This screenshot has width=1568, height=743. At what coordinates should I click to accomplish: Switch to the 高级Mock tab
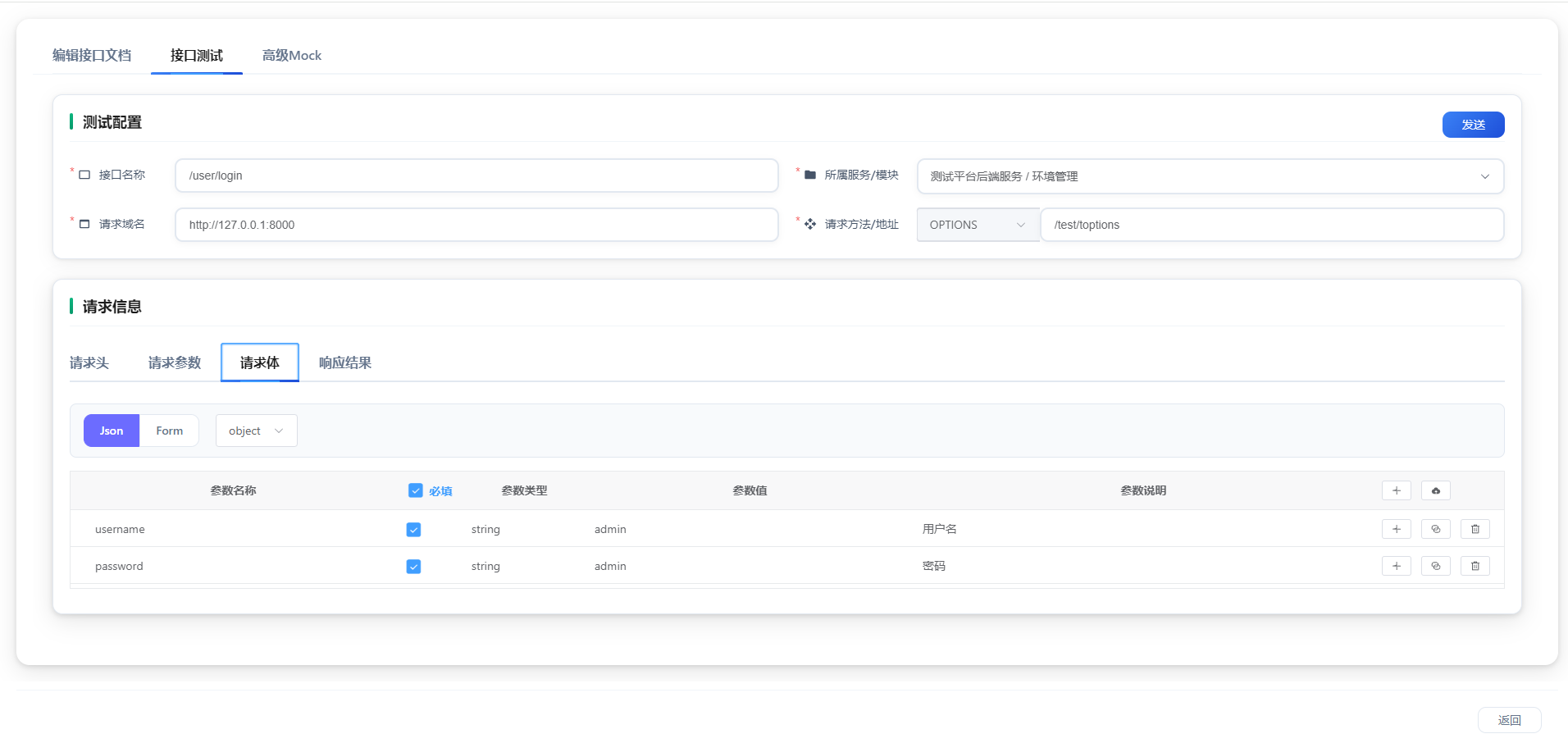pyautogui.click(x=291, y=55)
